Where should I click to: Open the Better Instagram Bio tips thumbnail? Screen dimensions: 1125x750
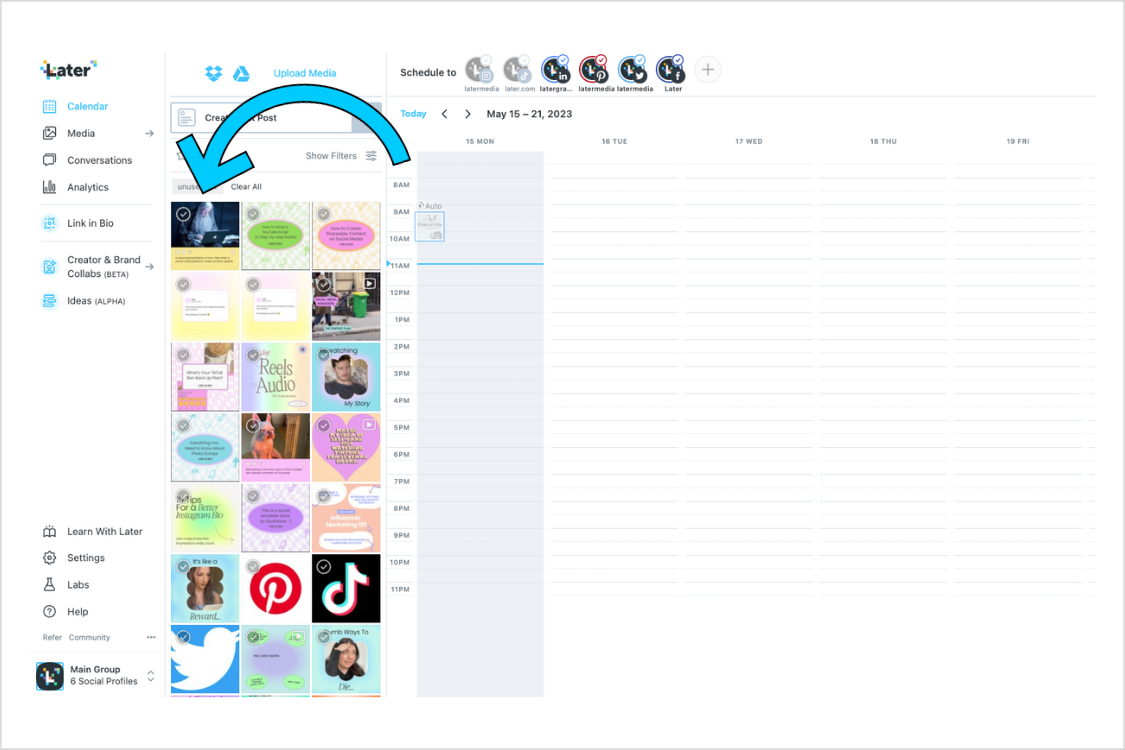(205, 517)
